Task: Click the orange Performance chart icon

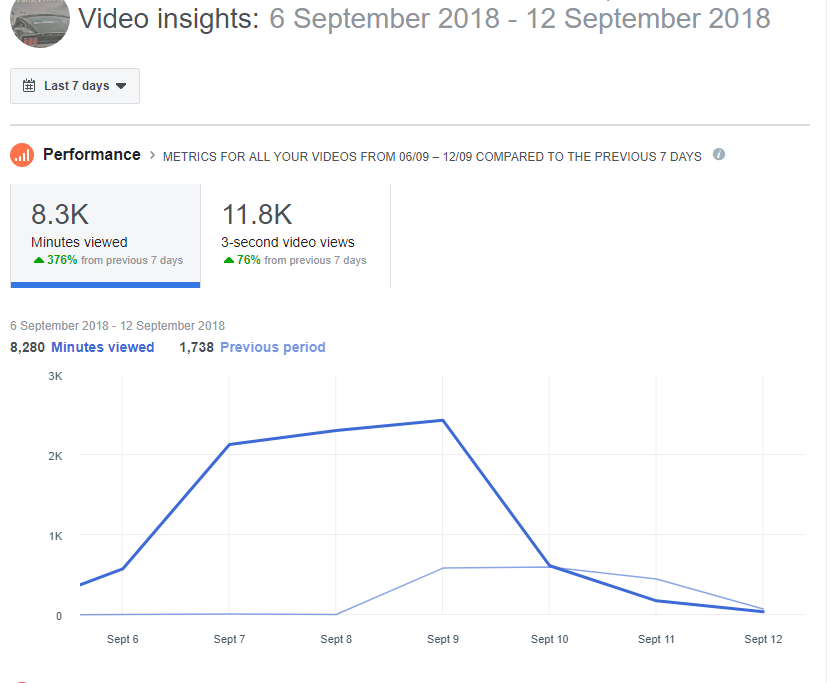Action: (x=22, y=155)
